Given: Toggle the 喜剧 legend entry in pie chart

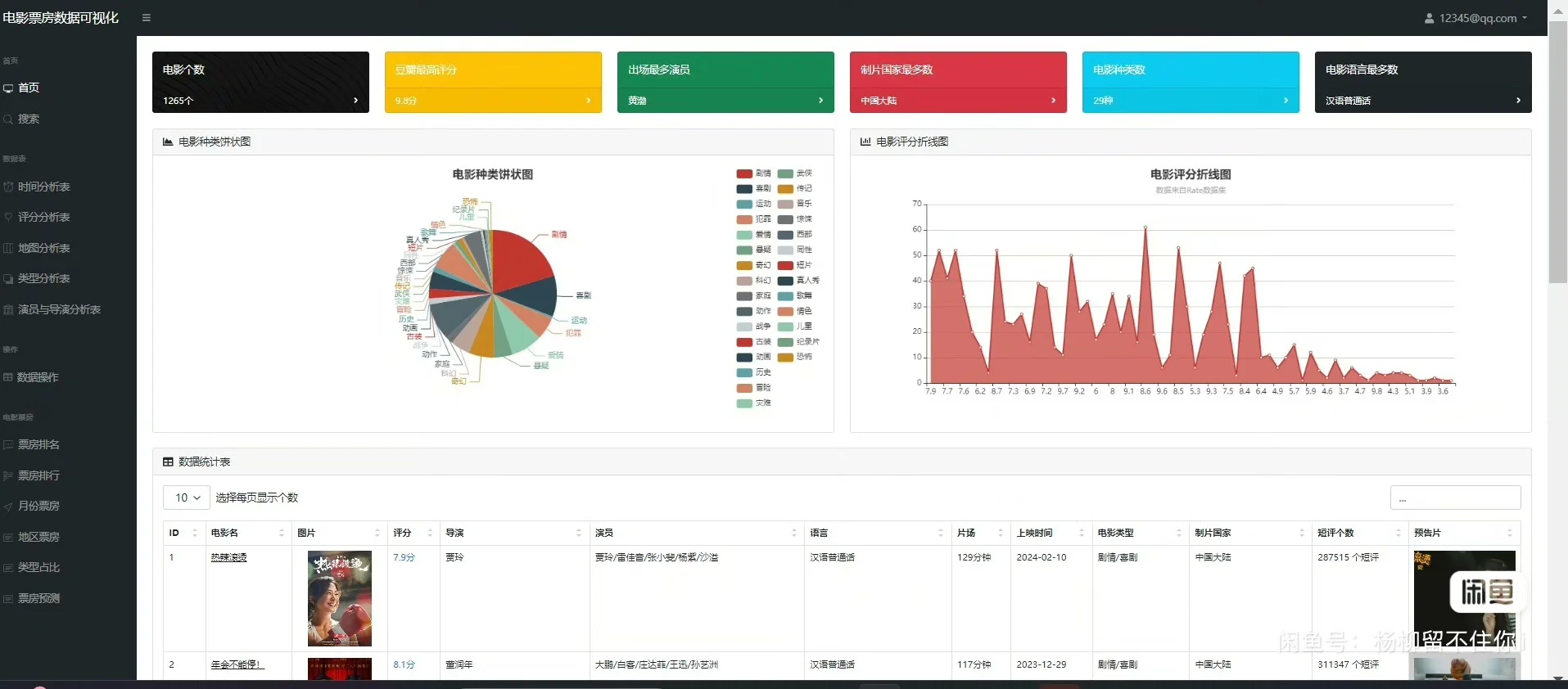Looking at the screenshot, I should [753, 188].
